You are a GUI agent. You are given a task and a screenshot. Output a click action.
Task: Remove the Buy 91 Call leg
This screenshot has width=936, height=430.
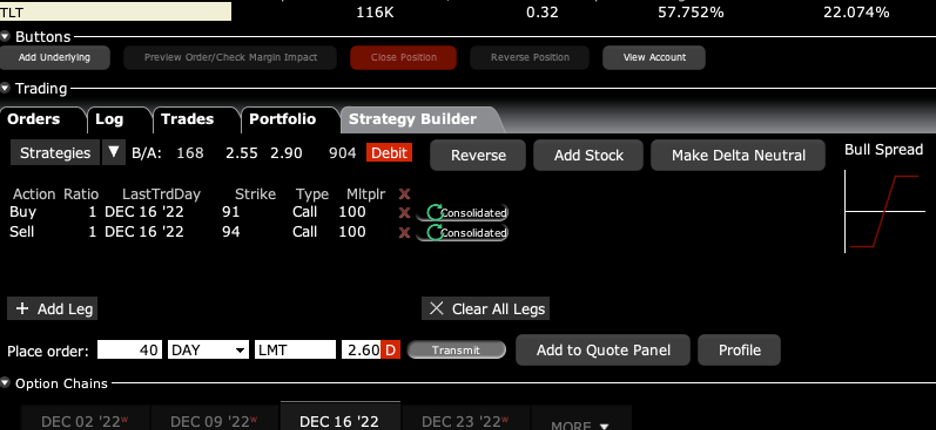click(404, 212)
